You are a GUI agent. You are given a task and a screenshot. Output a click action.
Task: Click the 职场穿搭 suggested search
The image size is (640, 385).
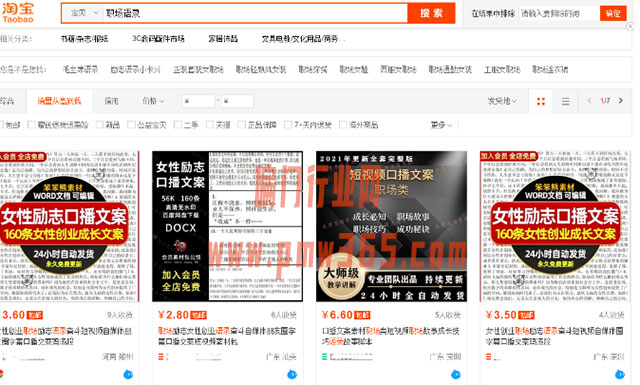click(313, 69)
